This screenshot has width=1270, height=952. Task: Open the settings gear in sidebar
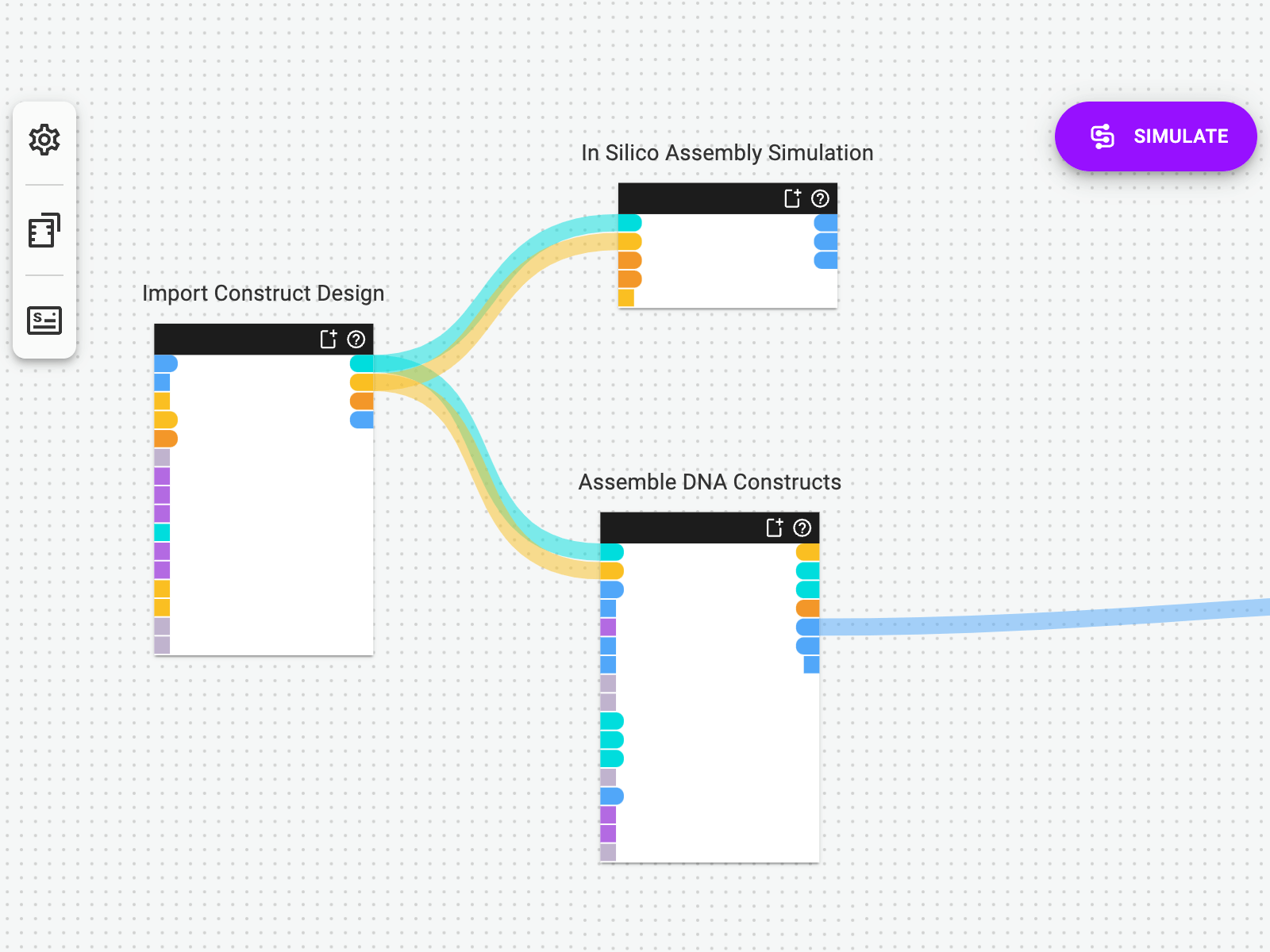(x=44, y=140)
